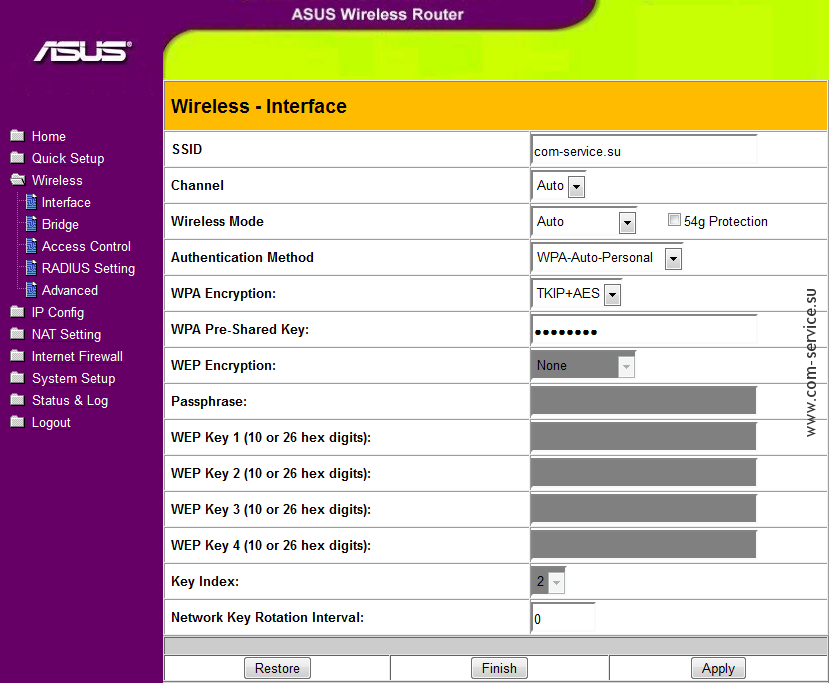Click the "54g Protection" label text
The width and height of the screenshot is (830, 683).
tap(726, 221)
